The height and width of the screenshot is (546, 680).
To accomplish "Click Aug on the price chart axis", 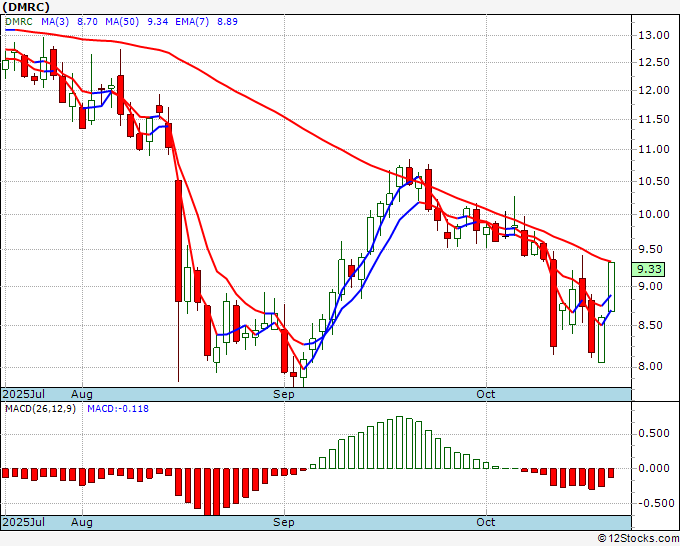I will pyautogui.click(x=82, y=394).
